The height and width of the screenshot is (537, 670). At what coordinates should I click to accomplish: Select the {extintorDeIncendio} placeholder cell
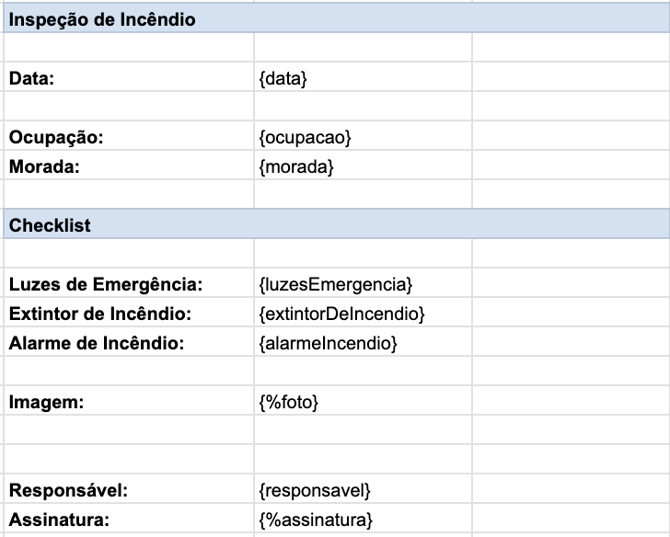[x=342, y=314]
